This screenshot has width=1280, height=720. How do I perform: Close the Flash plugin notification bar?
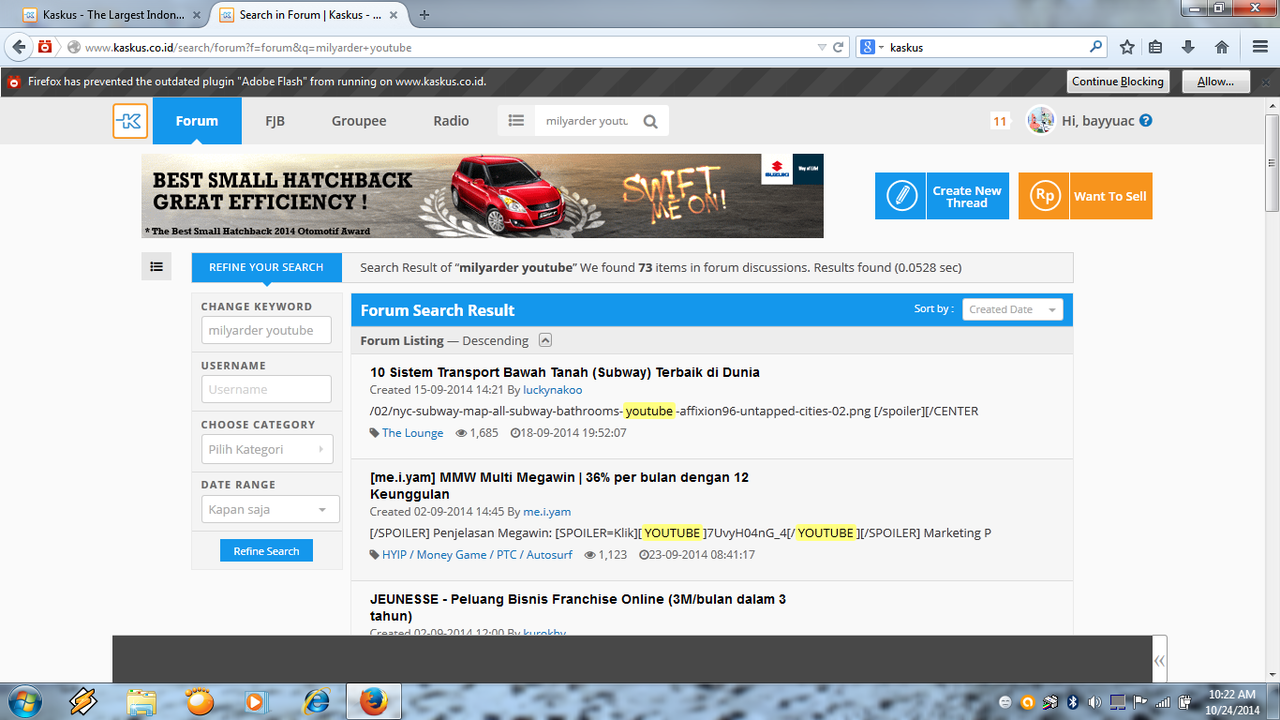(x=1267, y=82)
